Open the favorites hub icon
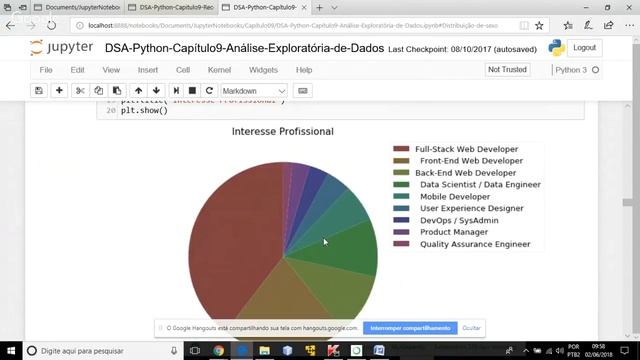Viewport: 640px width, 360px height. [568, 26]
